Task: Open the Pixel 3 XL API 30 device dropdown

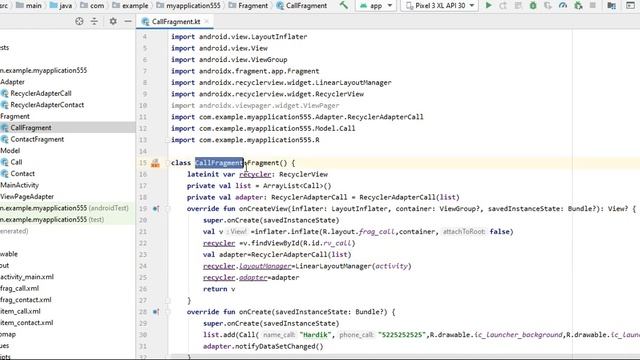Action: pyautogui.click(x=440, y=6)
